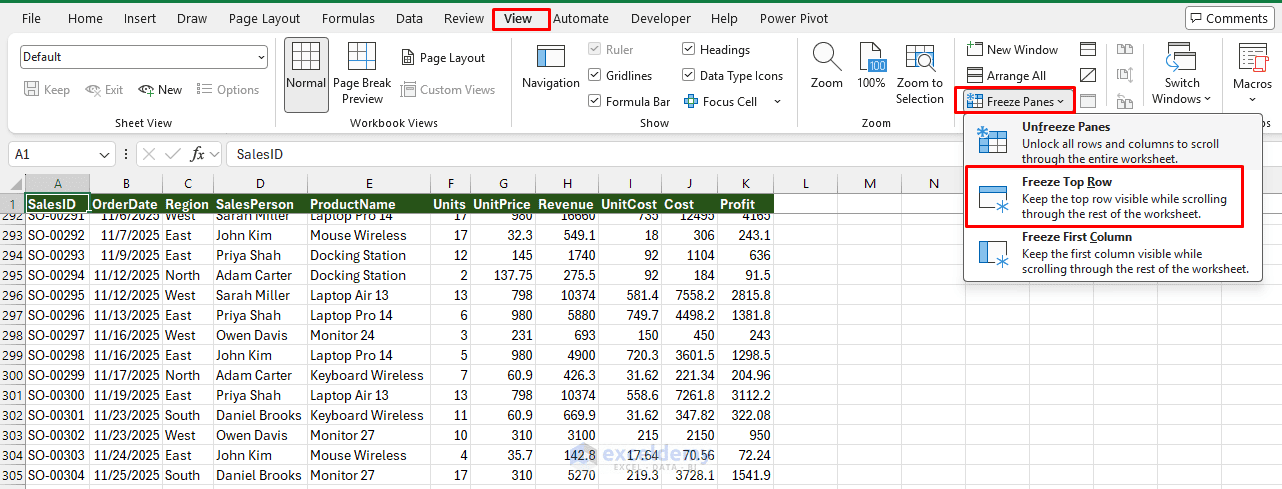This screenshot has height=489, width=1282.
Task: Click unit price 137.75
Action: [x=503, y=275]
